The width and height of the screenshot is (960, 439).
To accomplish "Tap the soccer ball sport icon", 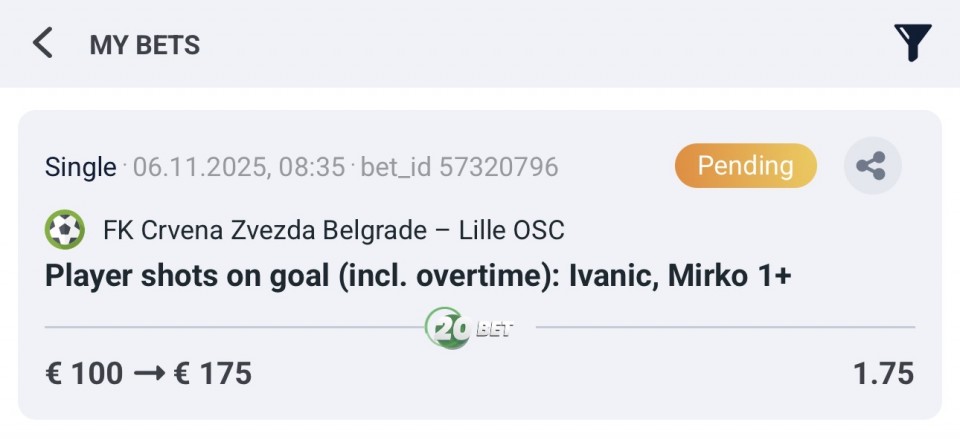I will (65, 231).
